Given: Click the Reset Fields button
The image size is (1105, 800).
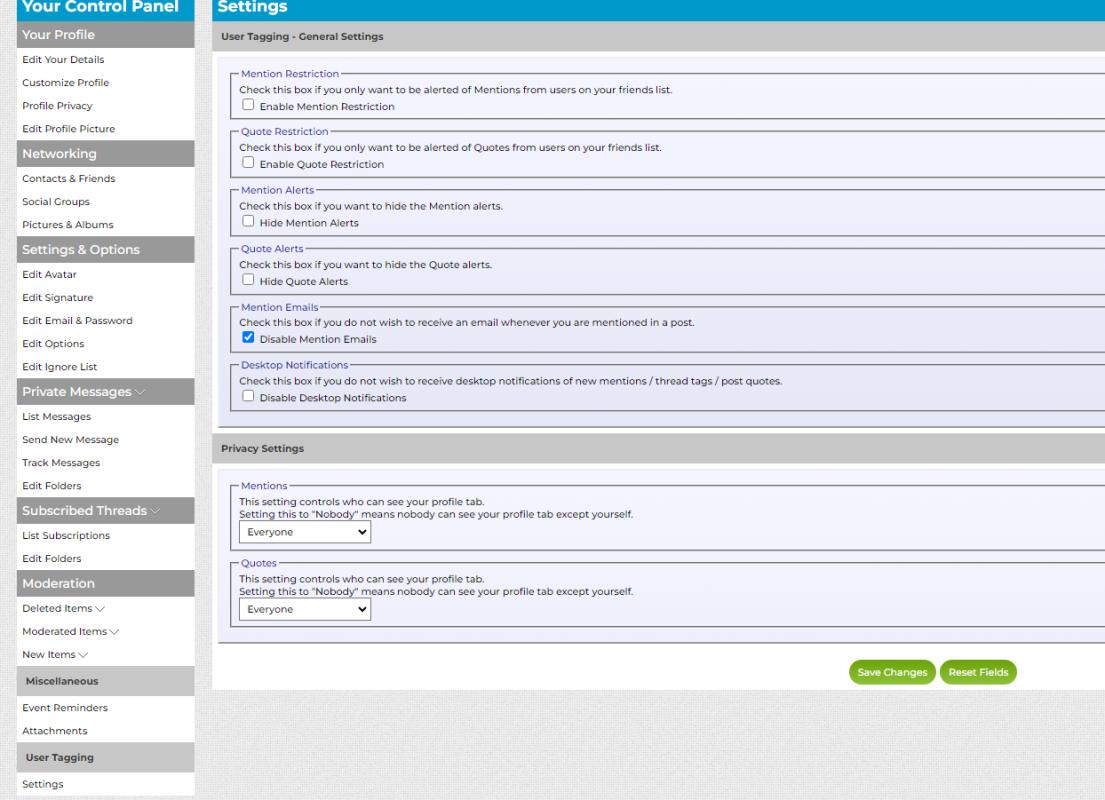Looking at the screenshot, I should (977, 673).
